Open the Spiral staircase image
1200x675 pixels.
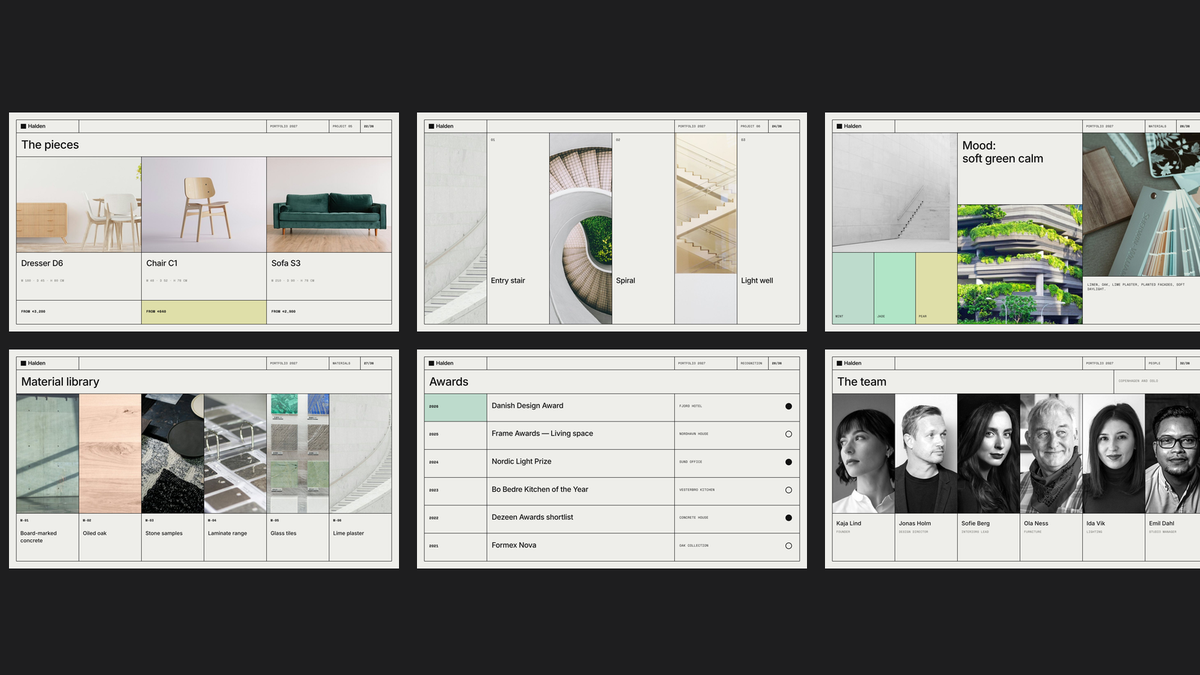pos(580,228)
